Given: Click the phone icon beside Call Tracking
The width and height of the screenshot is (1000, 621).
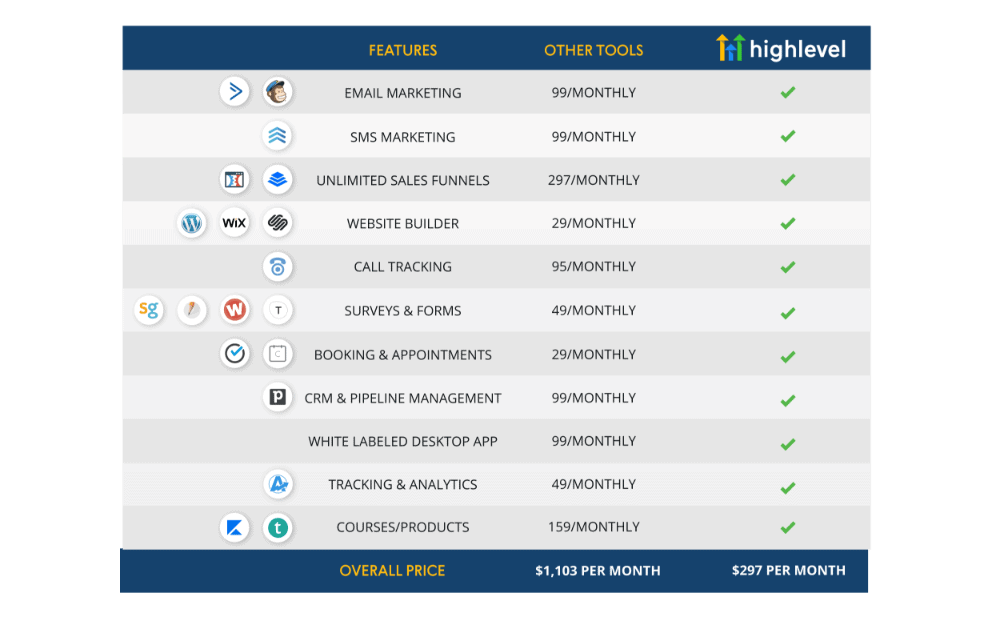Looking at the screenshot, I should click(277, 267).
